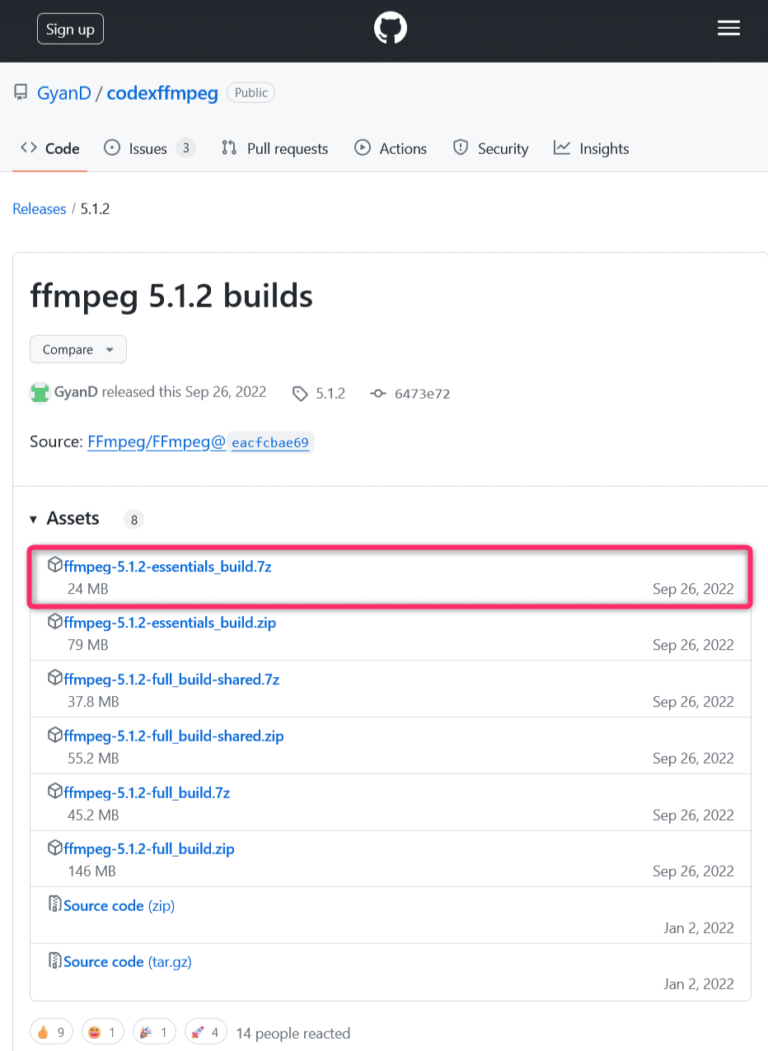768x1051 pixels.
Task: Click the Sign up button
Action: [x=70, y=29]
